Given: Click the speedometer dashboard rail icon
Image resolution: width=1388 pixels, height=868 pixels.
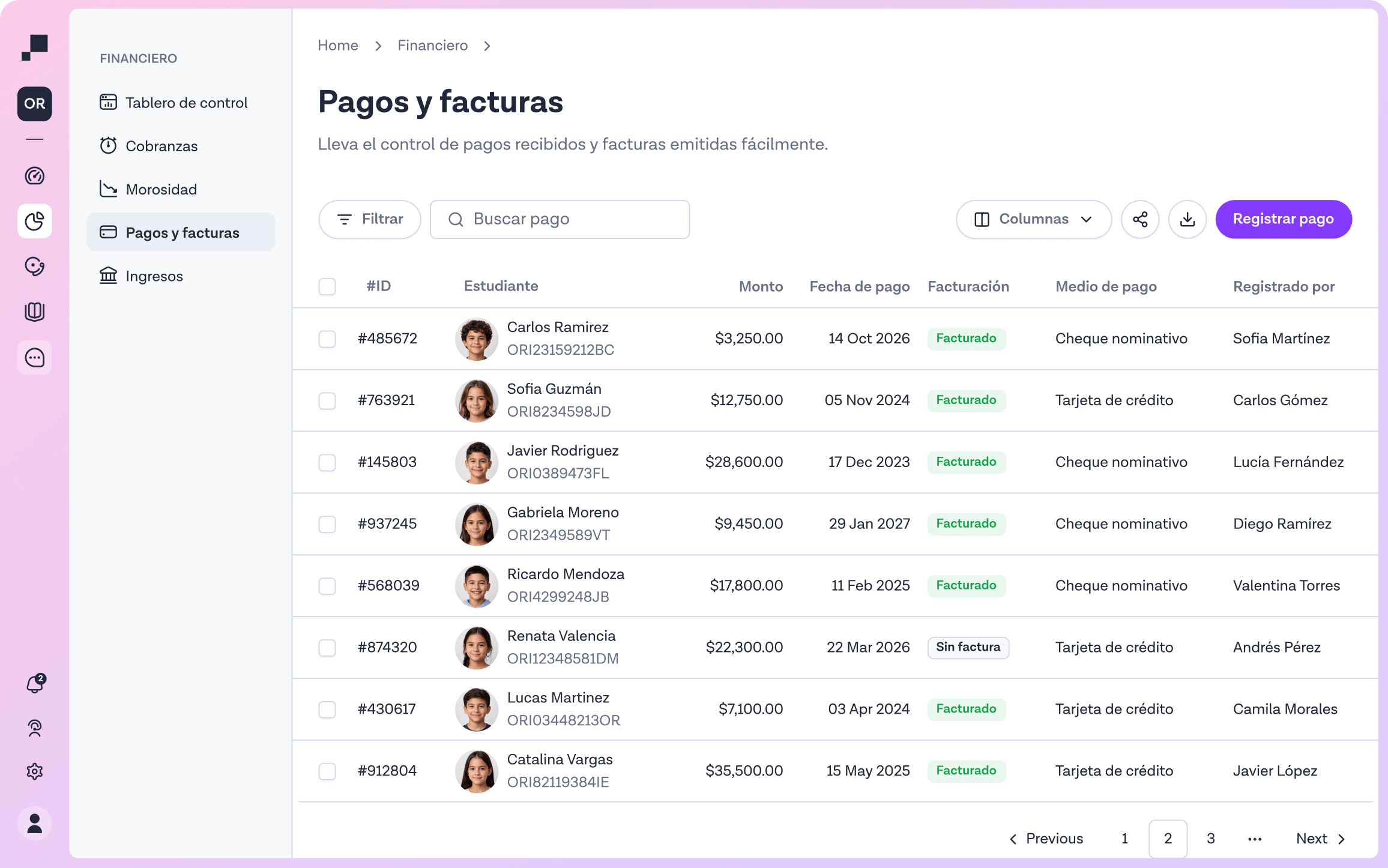Looking at the screenshot, I should [x=35, y=176].
